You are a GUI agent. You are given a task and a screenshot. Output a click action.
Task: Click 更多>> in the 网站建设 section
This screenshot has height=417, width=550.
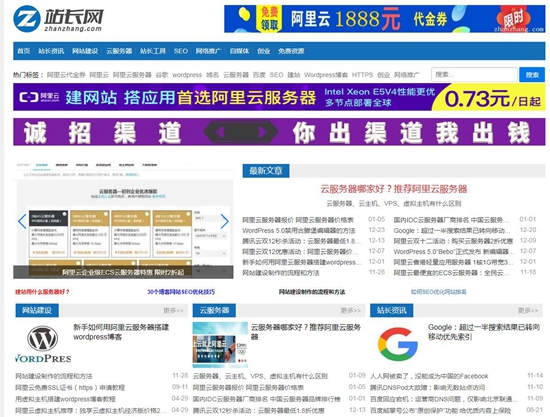click(x=173, y=310)
